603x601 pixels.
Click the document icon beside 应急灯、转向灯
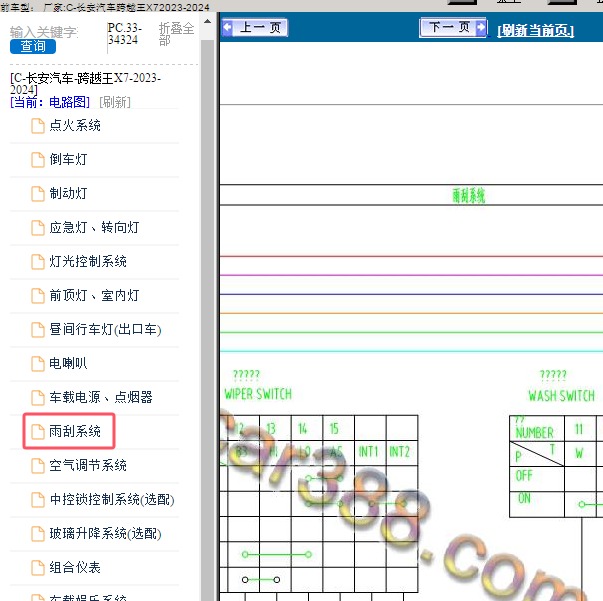click(38, 228)
